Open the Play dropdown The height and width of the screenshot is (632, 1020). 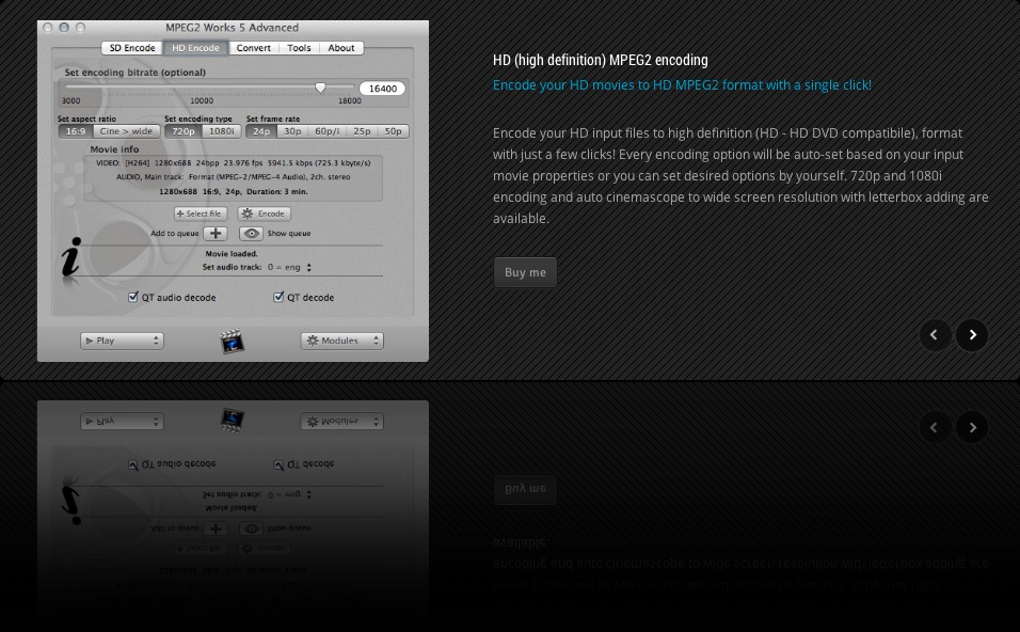(122, 341)
